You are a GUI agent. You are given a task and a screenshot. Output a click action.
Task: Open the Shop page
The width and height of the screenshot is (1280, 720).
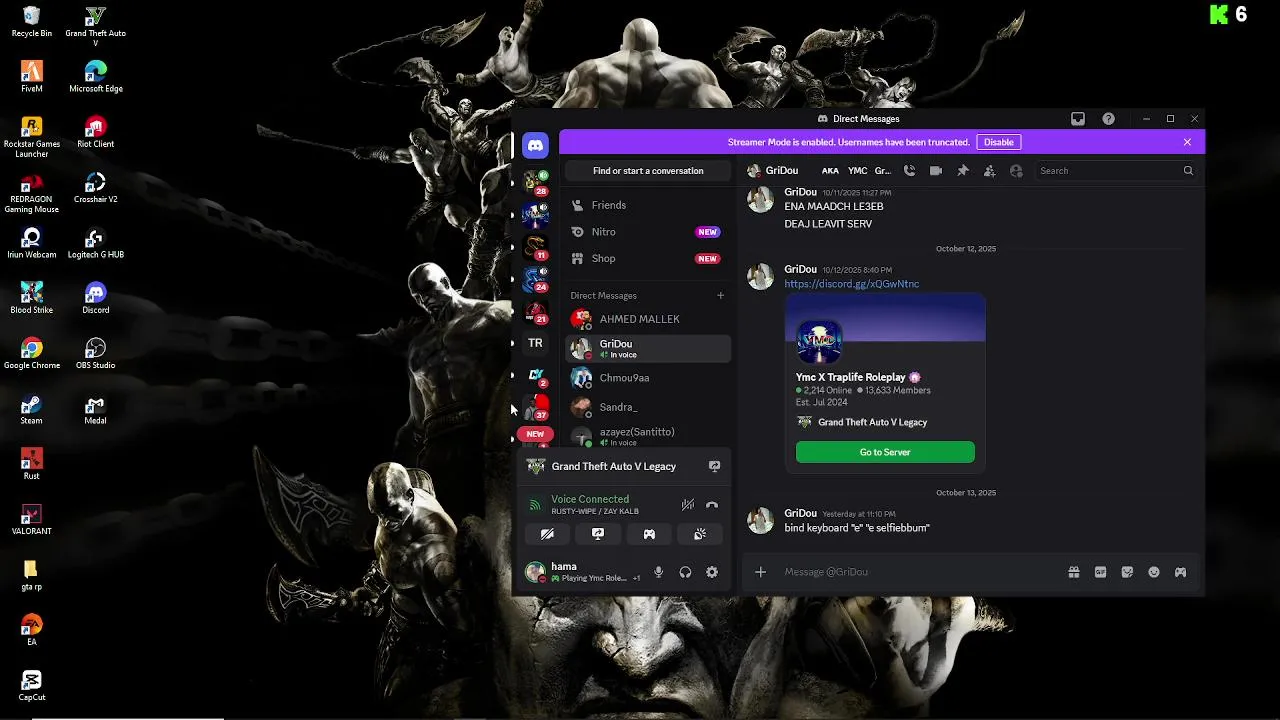click(x=648, y=258)
